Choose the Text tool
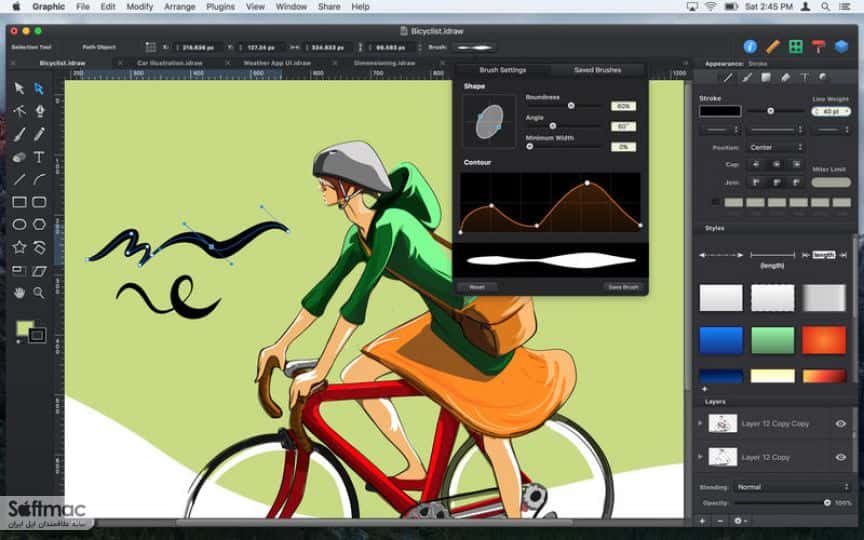 (x=39, y=157)
